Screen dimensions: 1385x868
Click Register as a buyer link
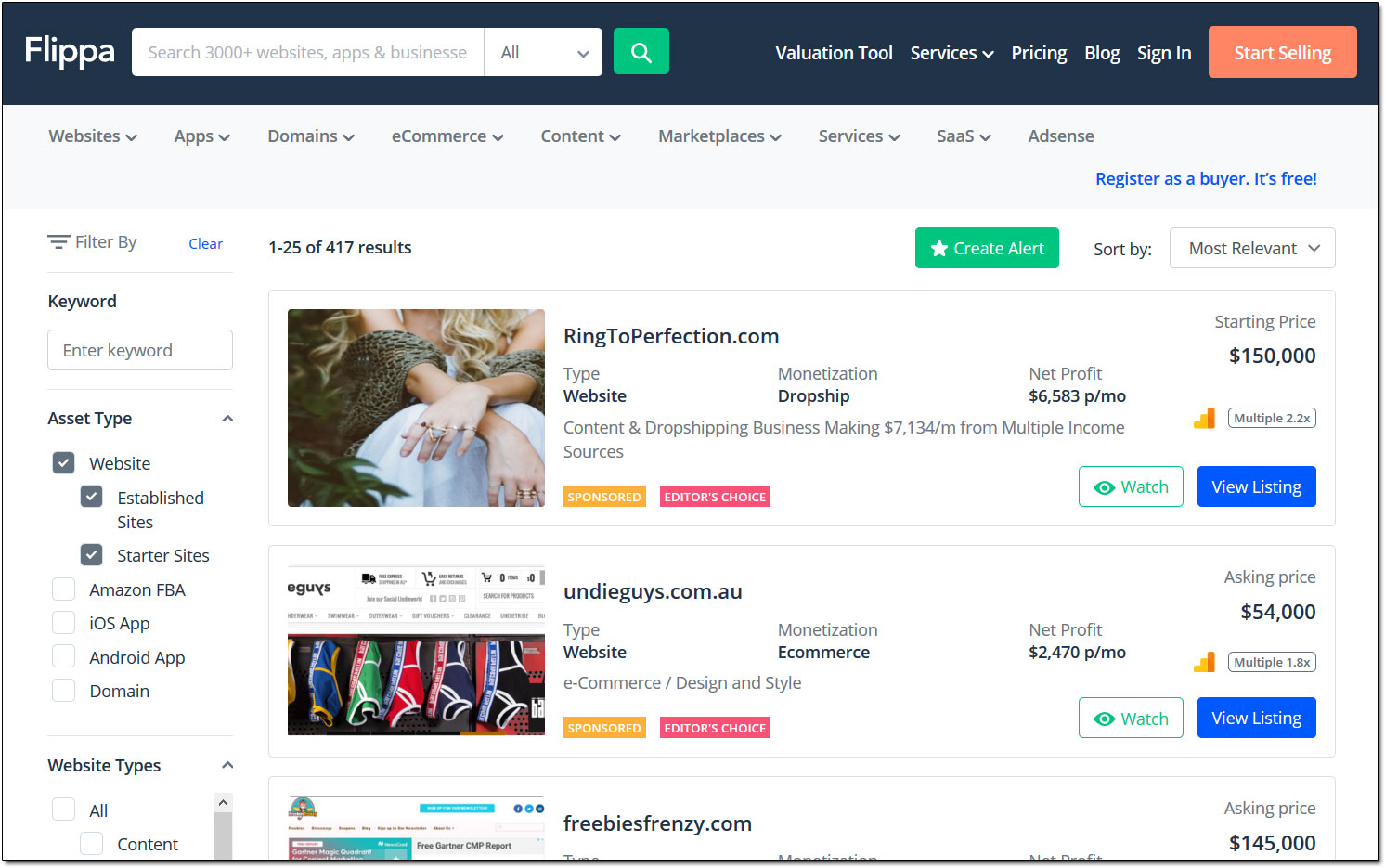point(1206,178)
